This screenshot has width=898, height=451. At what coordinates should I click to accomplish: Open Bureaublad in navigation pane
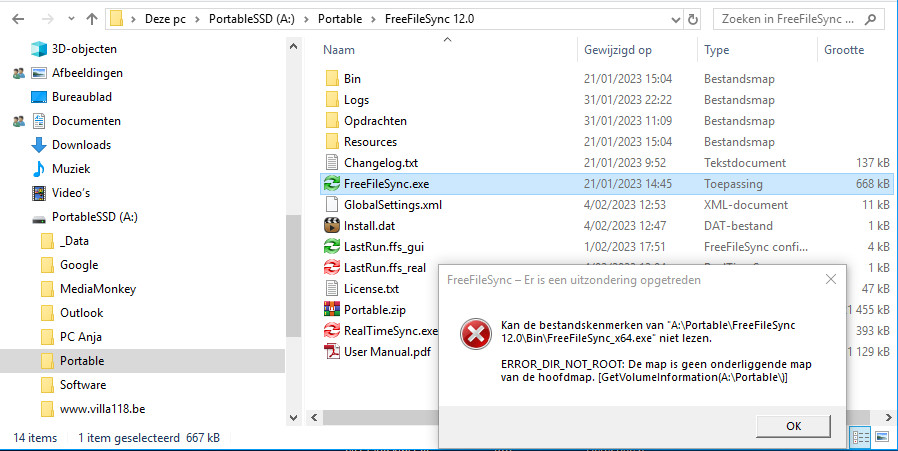click(x=81, y=97)
